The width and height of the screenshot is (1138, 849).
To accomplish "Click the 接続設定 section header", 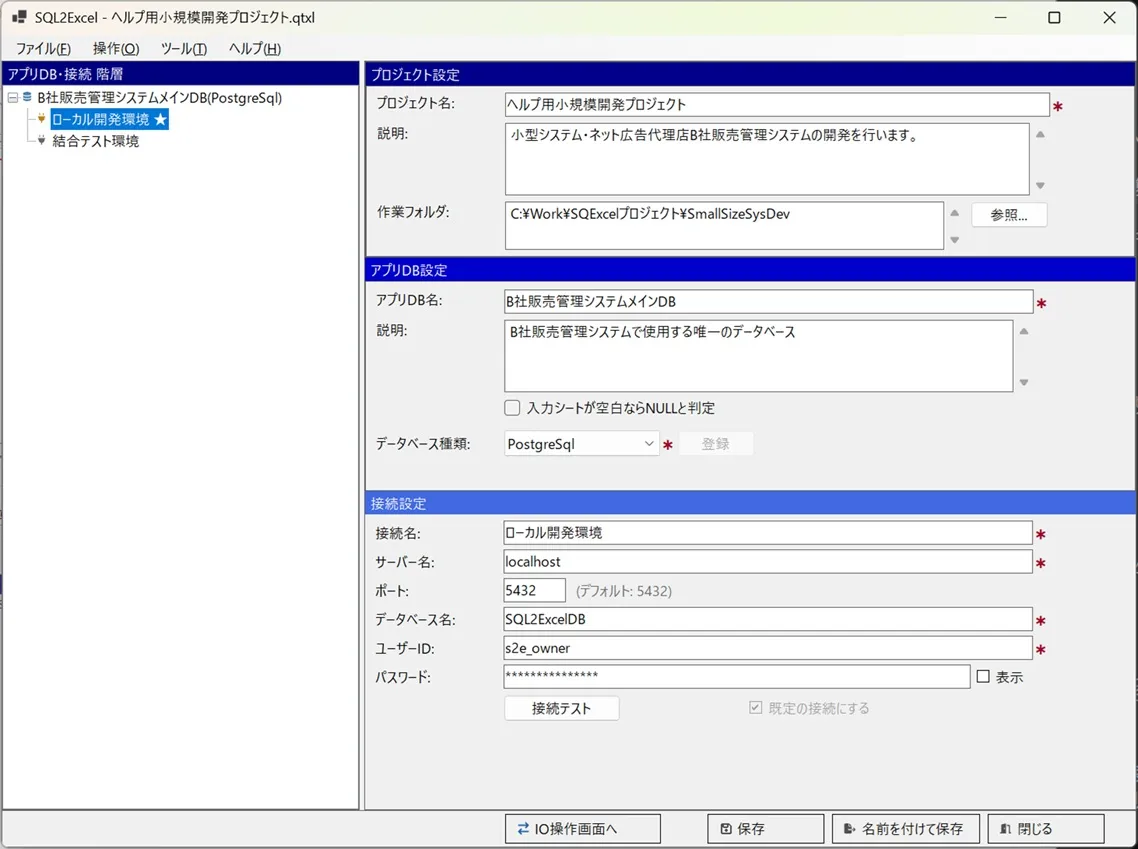I will pos(750,503).
